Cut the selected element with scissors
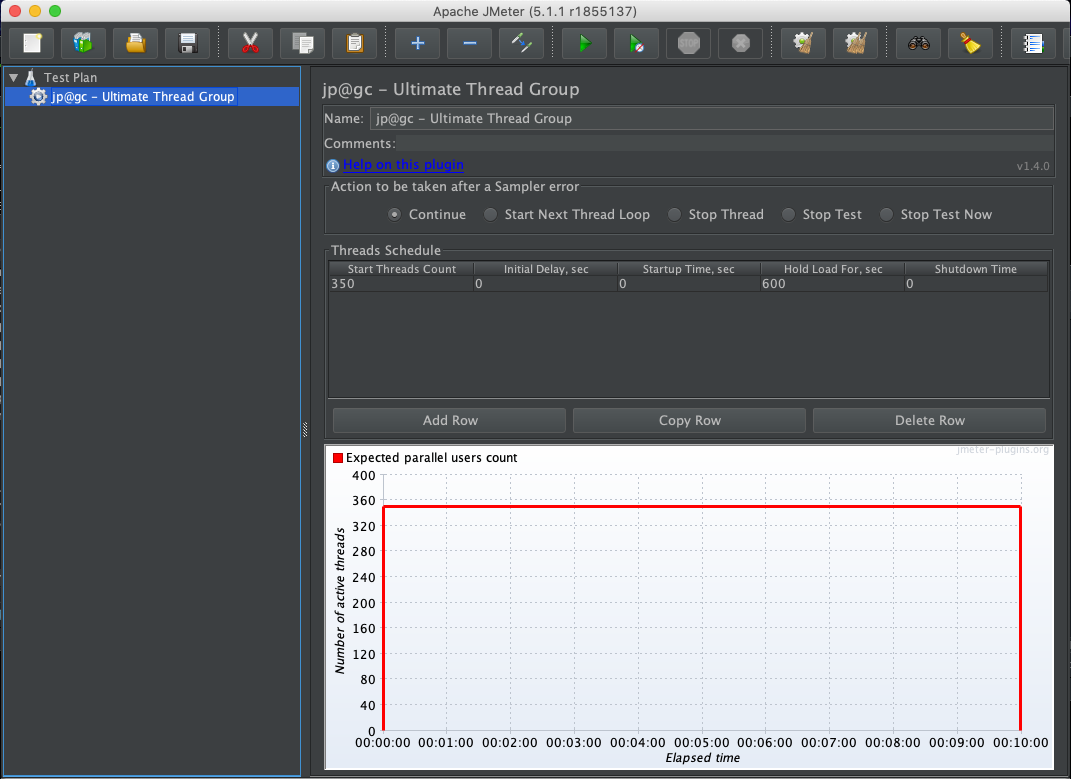 click(x=251, y=43)
